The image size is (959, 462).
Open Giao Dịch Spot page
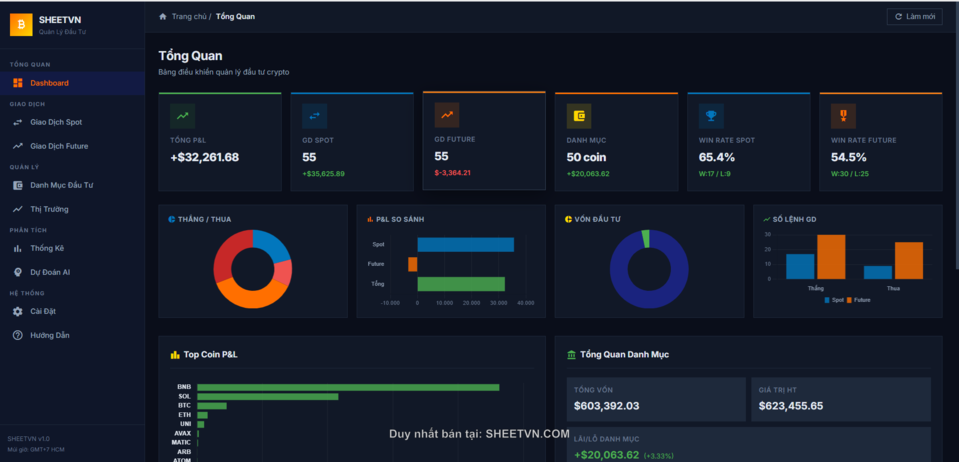pos(56,122)
